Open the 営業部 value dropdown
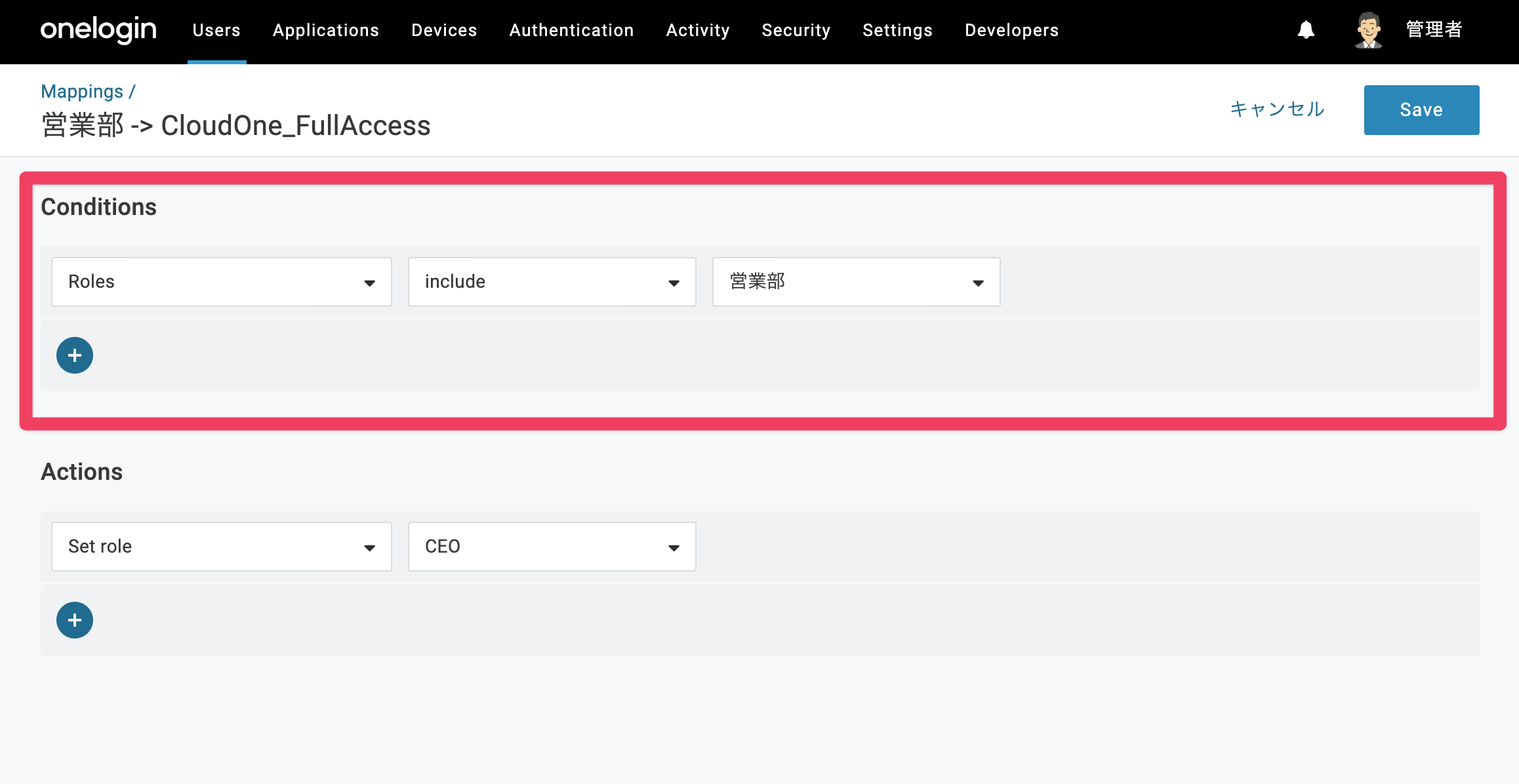 (857, 282)
